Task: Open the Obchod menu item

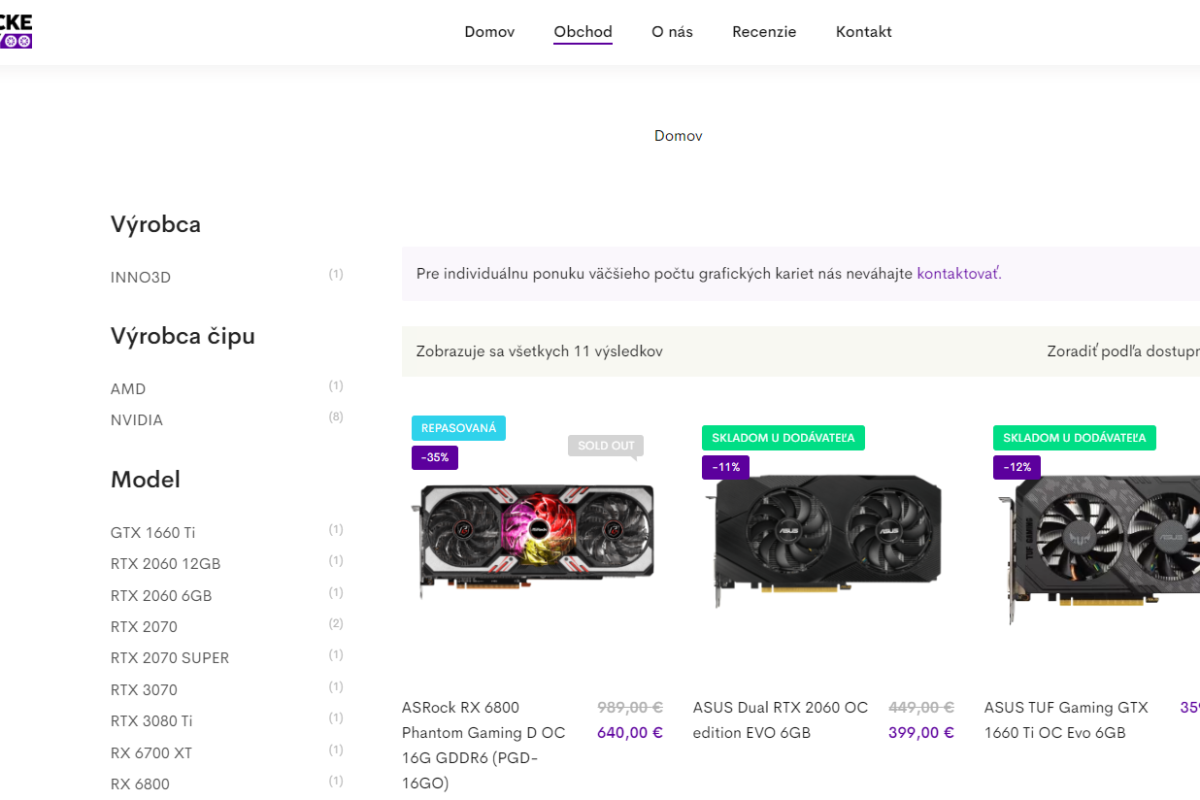Action: click(x=583, y=32)
